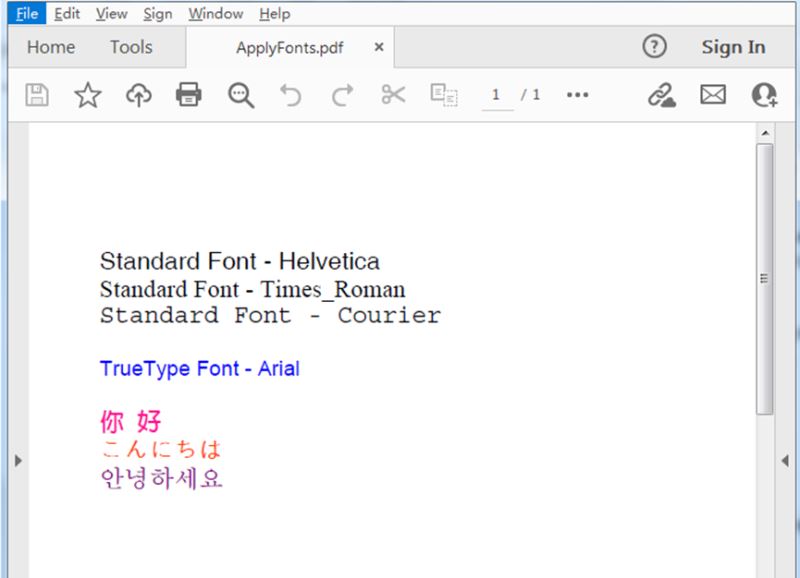Click the add people share icon
The height and width of the screenshot is (578, 800).
point(764,95)
